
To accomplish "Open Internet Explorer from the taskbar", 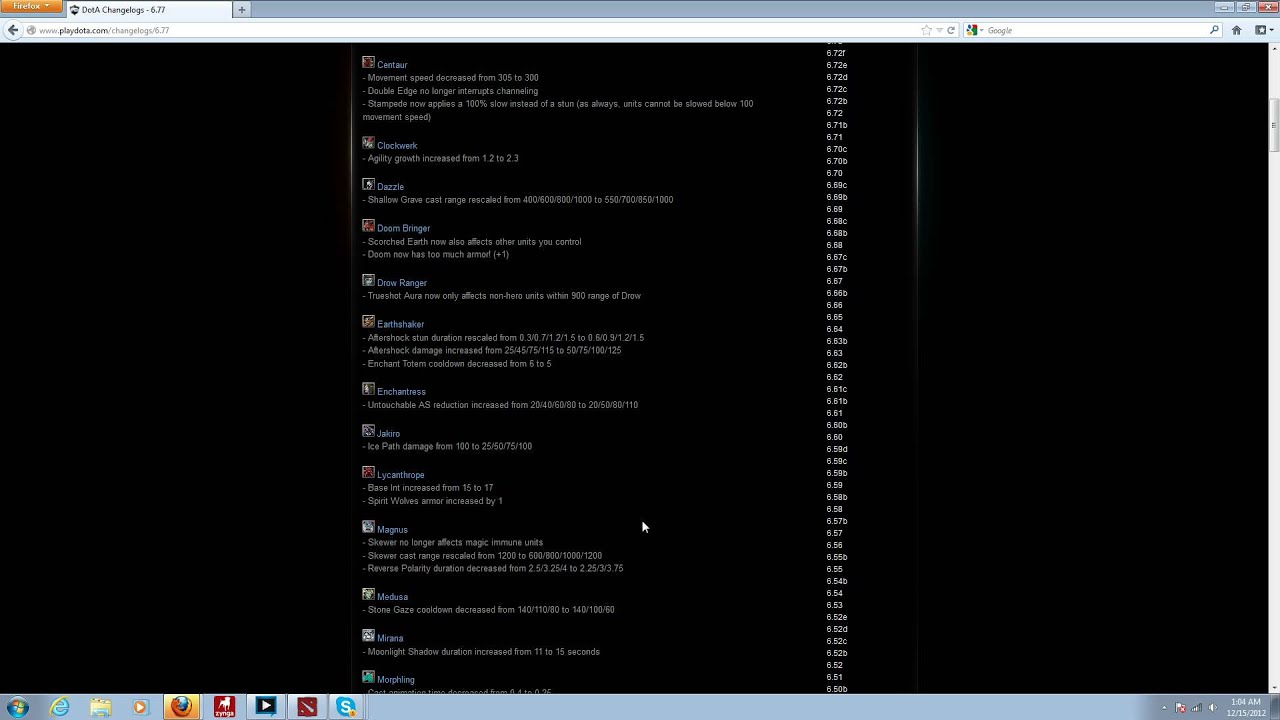I will click(60, 707).
